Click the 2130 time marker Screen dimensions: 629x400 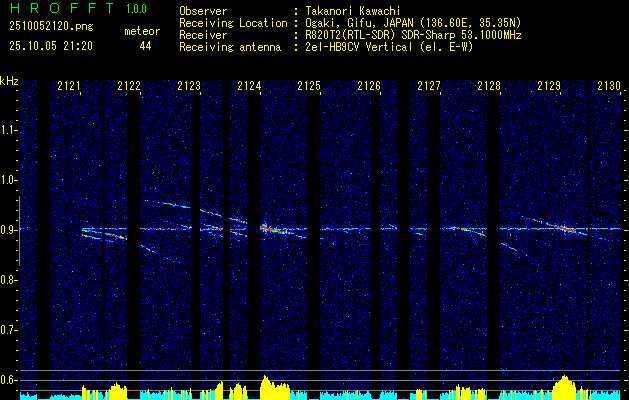(x=609, y=85)
